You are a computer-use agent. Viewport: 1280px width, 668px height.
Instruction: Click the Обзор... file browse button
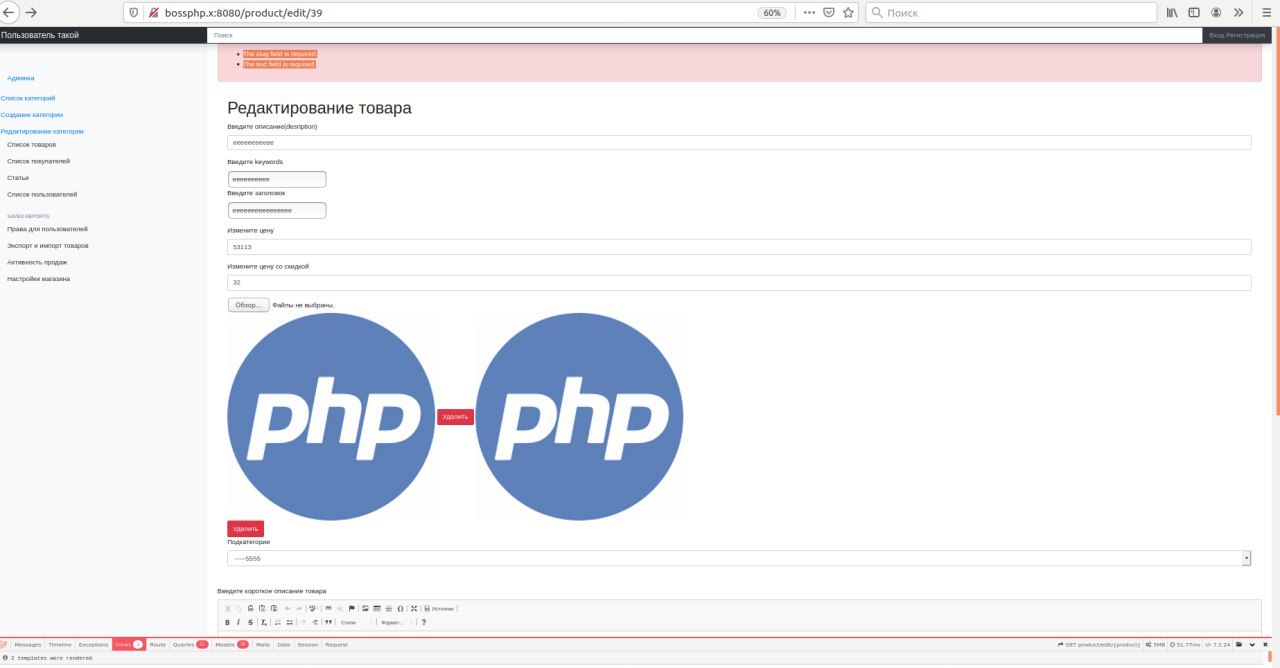click(248, 304)
